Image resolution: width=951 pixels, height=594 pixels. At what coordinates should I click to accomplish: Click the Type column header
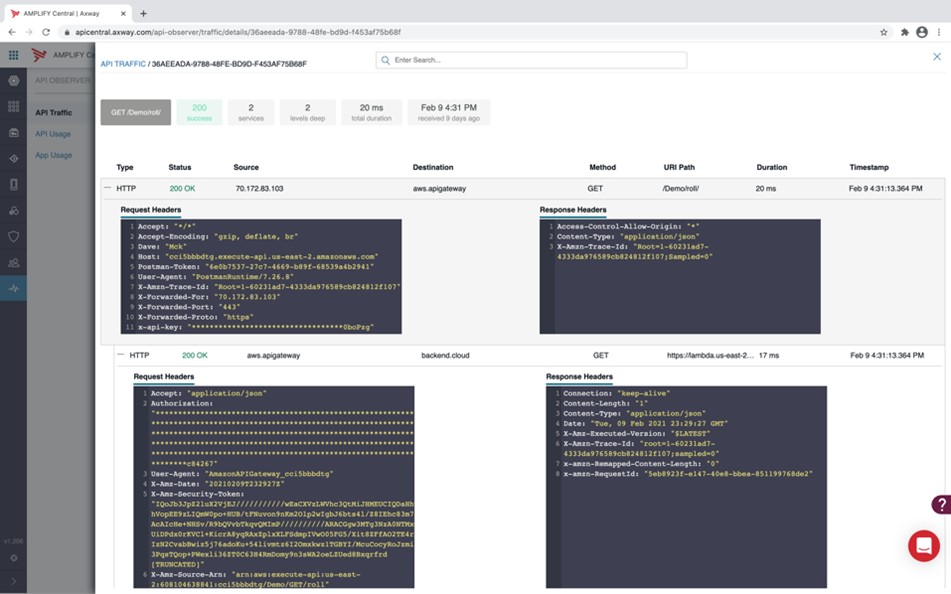tap(125, 167)
